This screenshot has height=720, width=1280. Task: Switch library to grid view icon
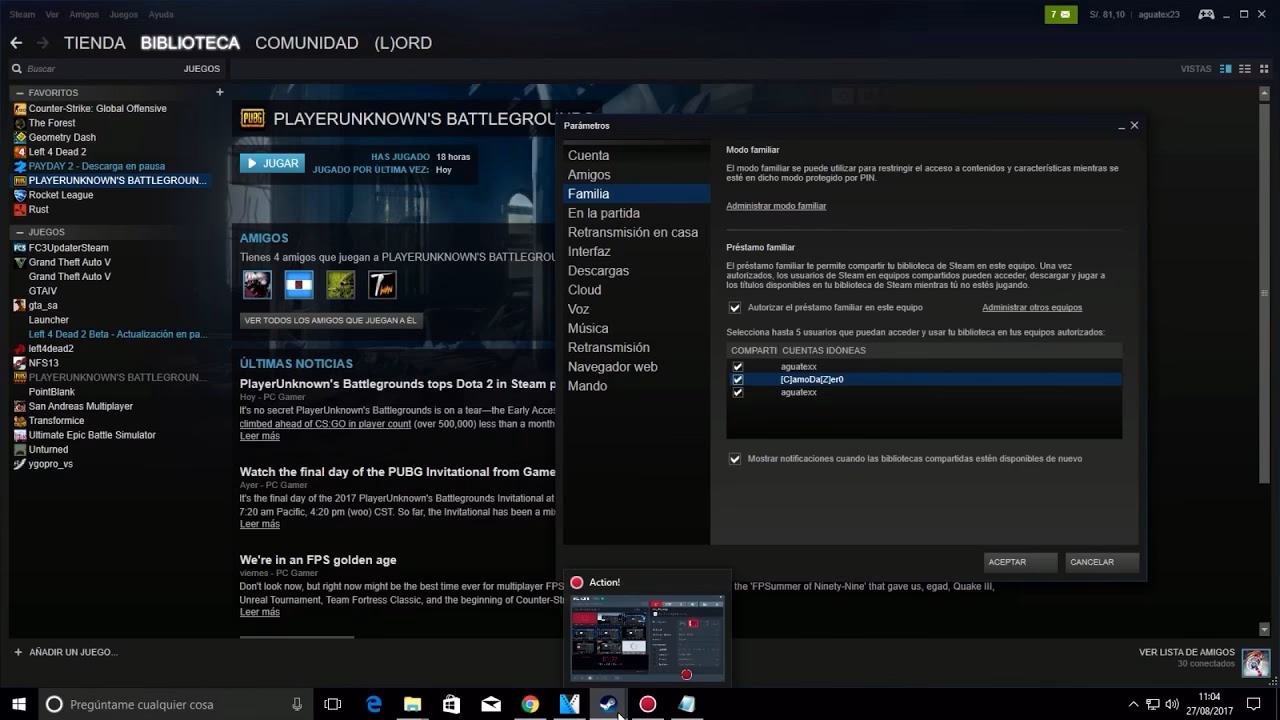coord(1264,69)
